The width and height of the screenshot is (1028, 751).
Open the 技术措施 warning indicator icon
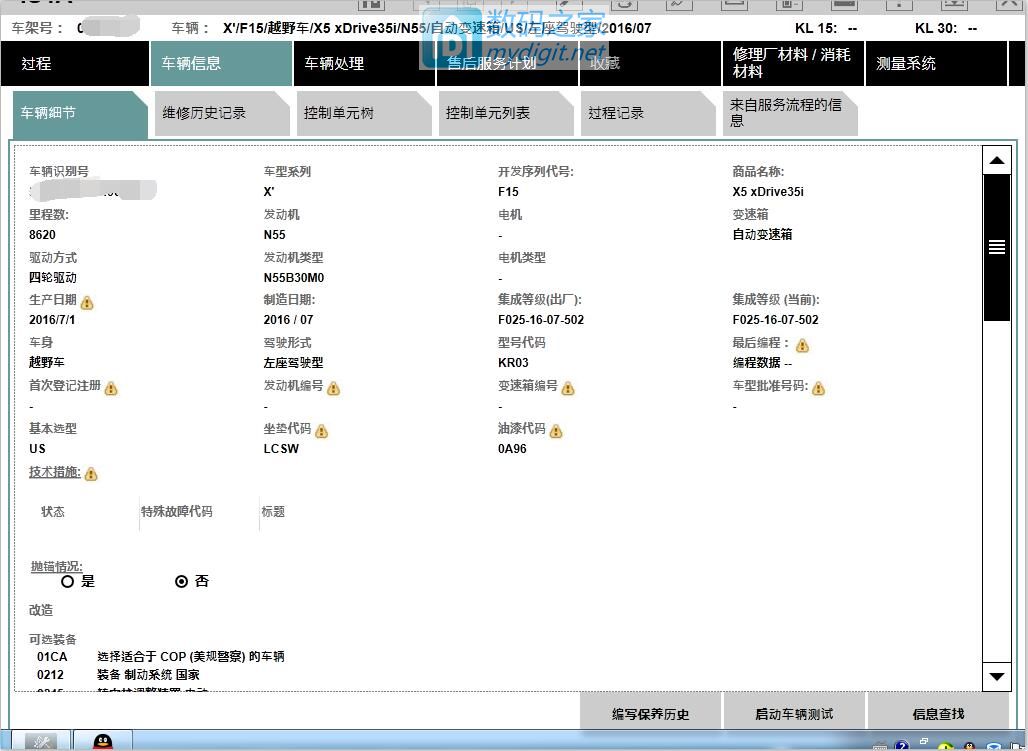coord(90,473)
